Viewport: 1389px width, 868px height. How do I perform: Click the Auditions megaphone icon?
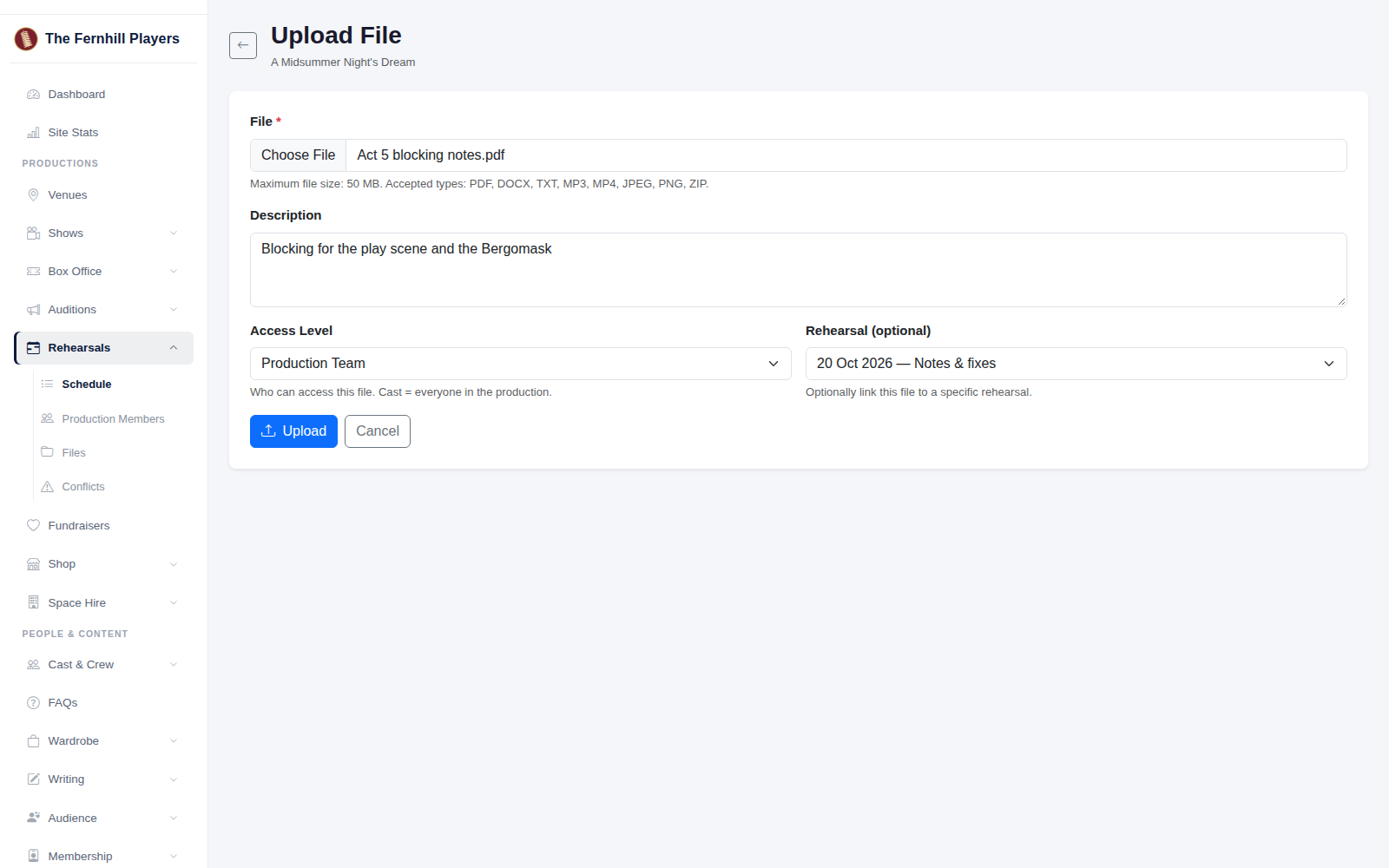(33, 310)
